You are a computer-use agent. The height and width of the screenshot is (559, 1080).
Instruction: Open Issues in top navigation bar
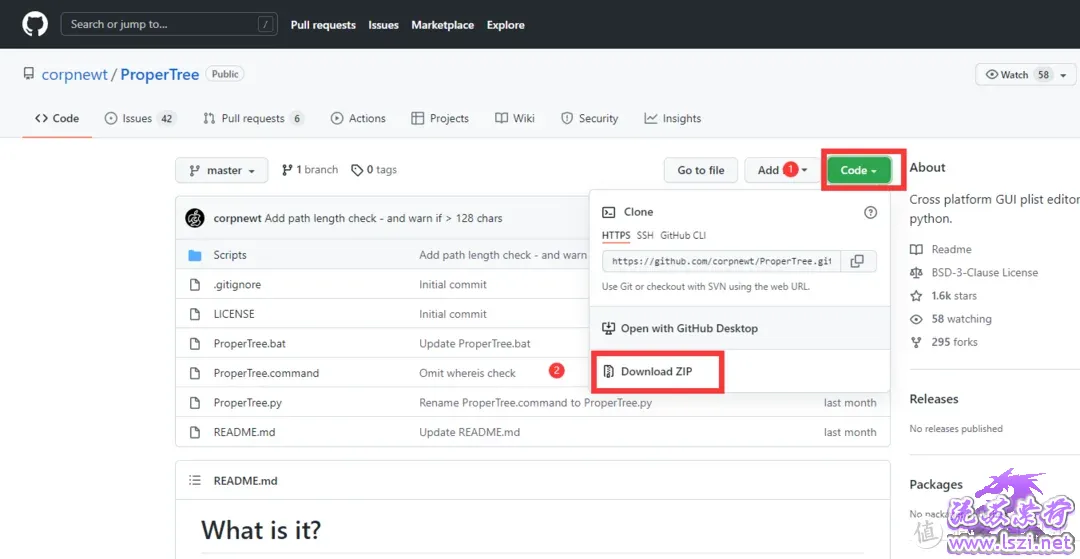point(384,25)
